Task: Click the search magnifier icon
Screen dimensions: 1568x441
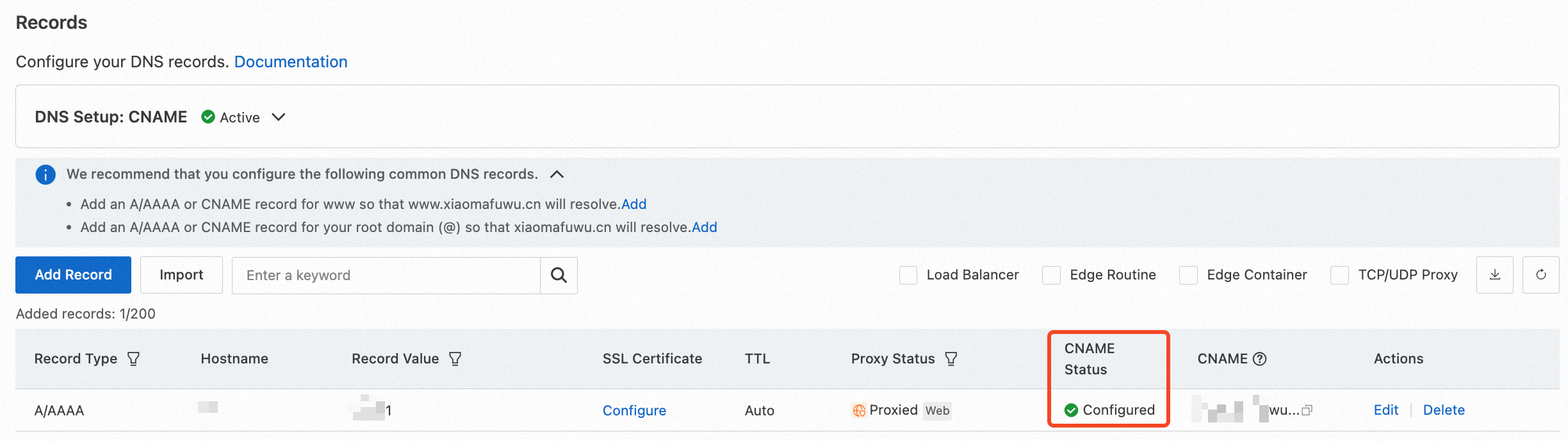Action: [559, 276]
